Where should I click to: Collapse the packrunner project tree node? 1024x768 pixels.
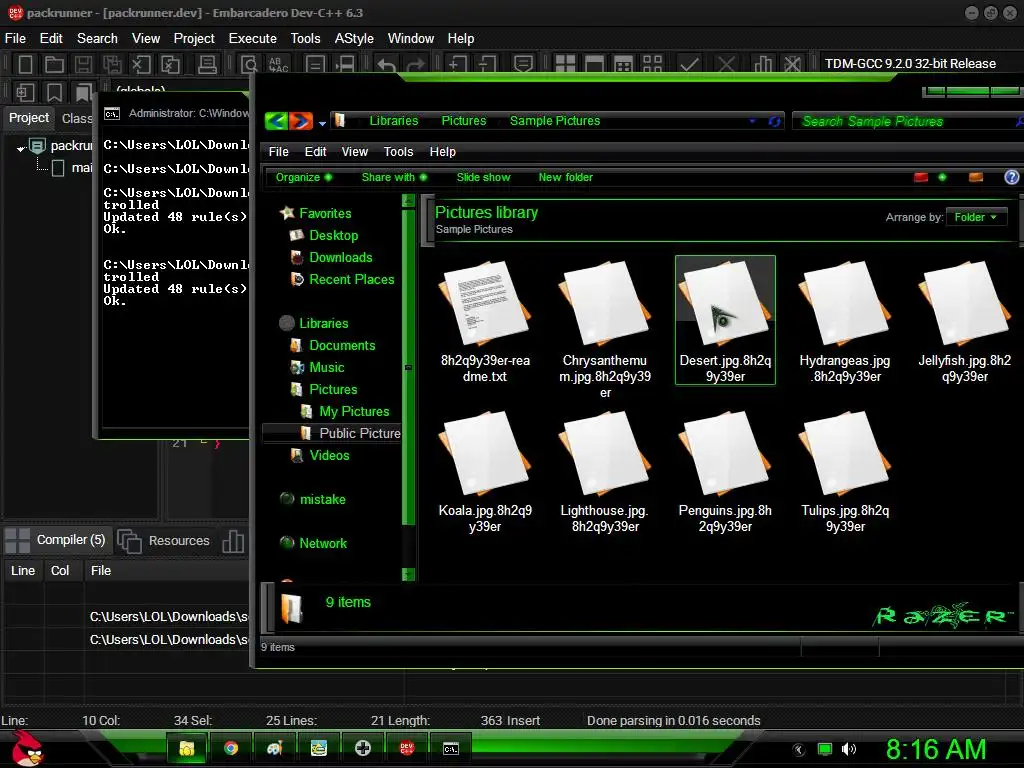pyautogui.click(x=21, y=148)
